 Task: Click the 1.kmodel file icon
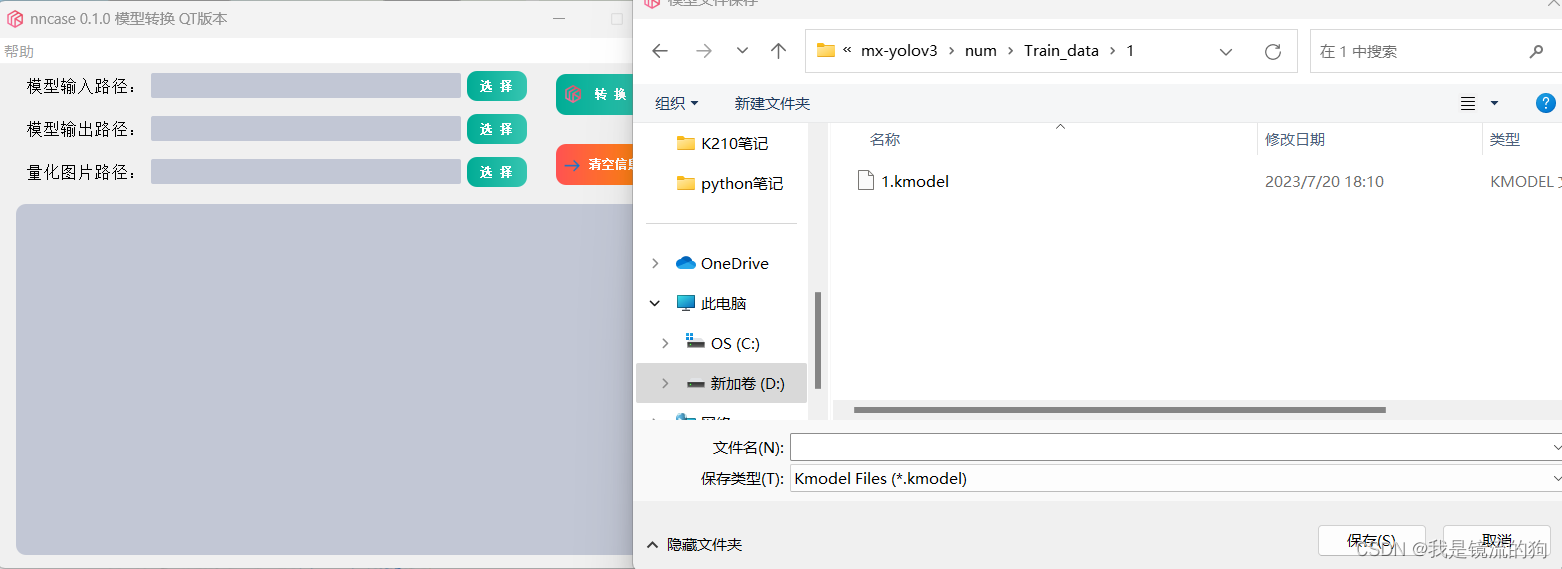(866, 181)
